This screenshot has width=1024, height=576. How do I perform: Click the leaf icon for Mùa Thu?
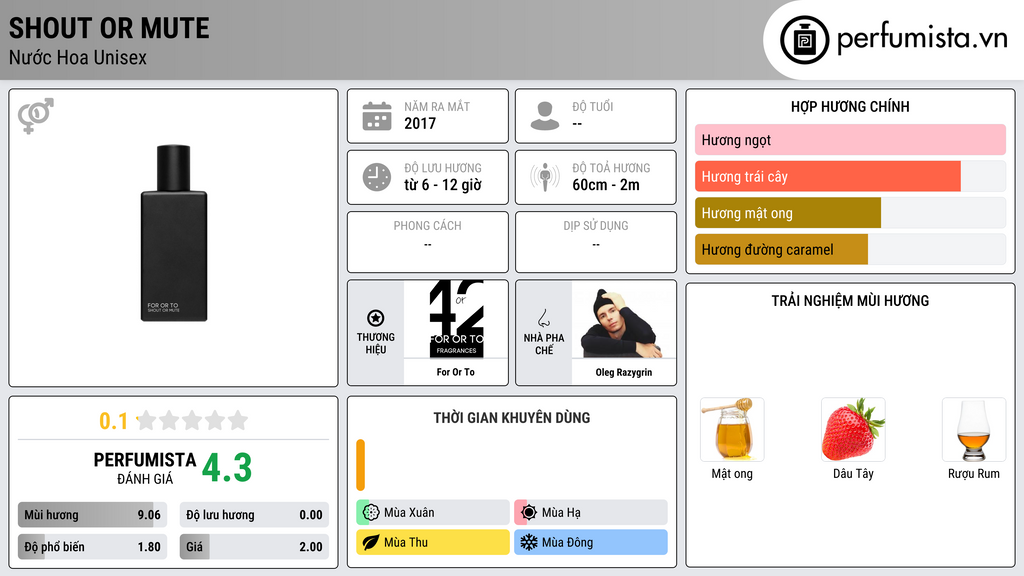coord(371,542)
